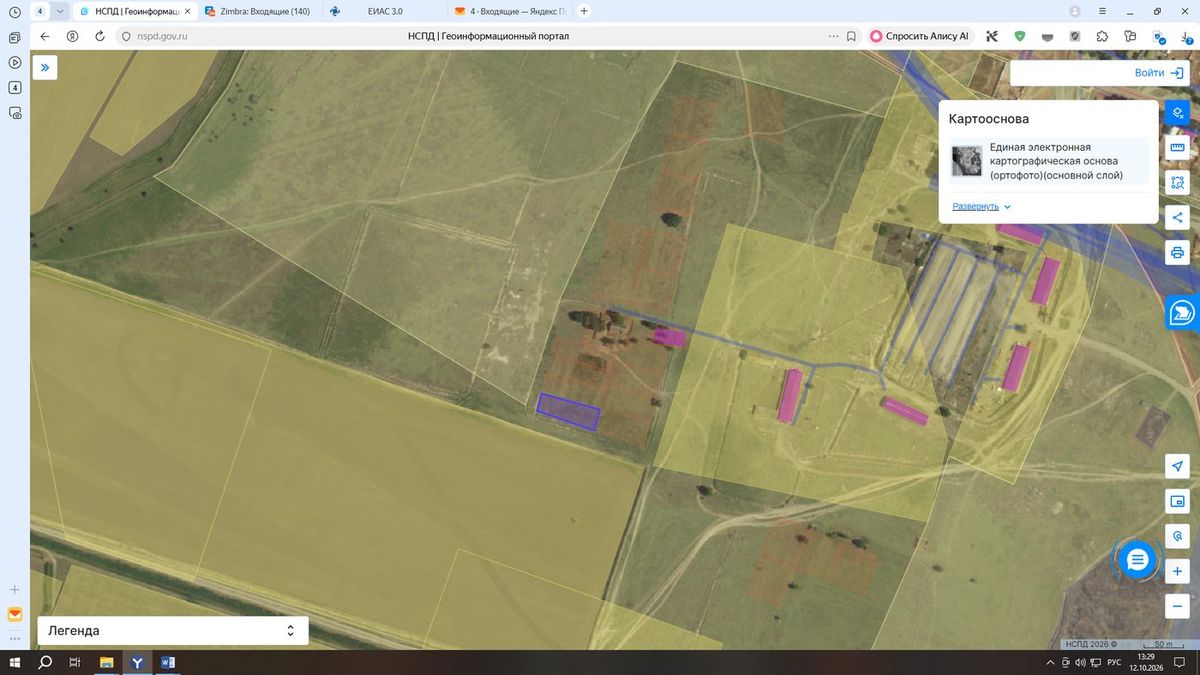Switch to the Zimbra: Входящие tab
1200x675 pixels.
[x=258, y=11]
